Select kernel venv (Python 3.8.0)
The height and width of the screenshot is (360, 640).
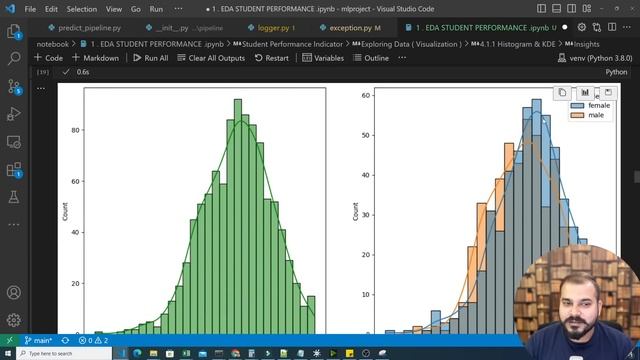[x=595, y=58]
